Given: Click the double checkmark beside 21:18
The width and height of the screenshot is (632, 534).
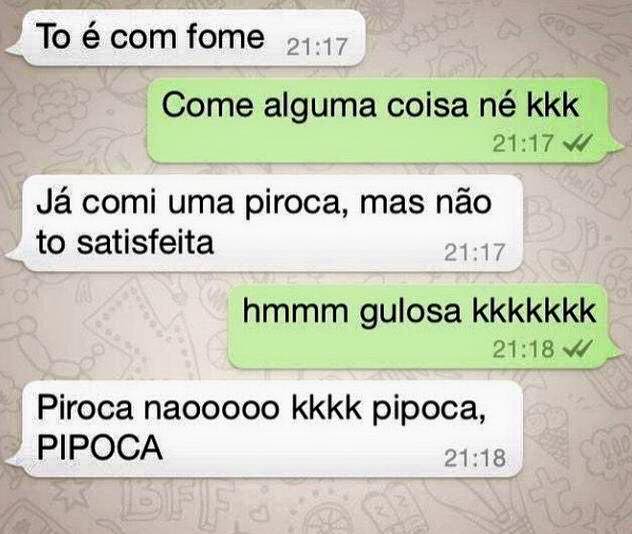Looking at the screenshot, I should (x=579, y=348).
